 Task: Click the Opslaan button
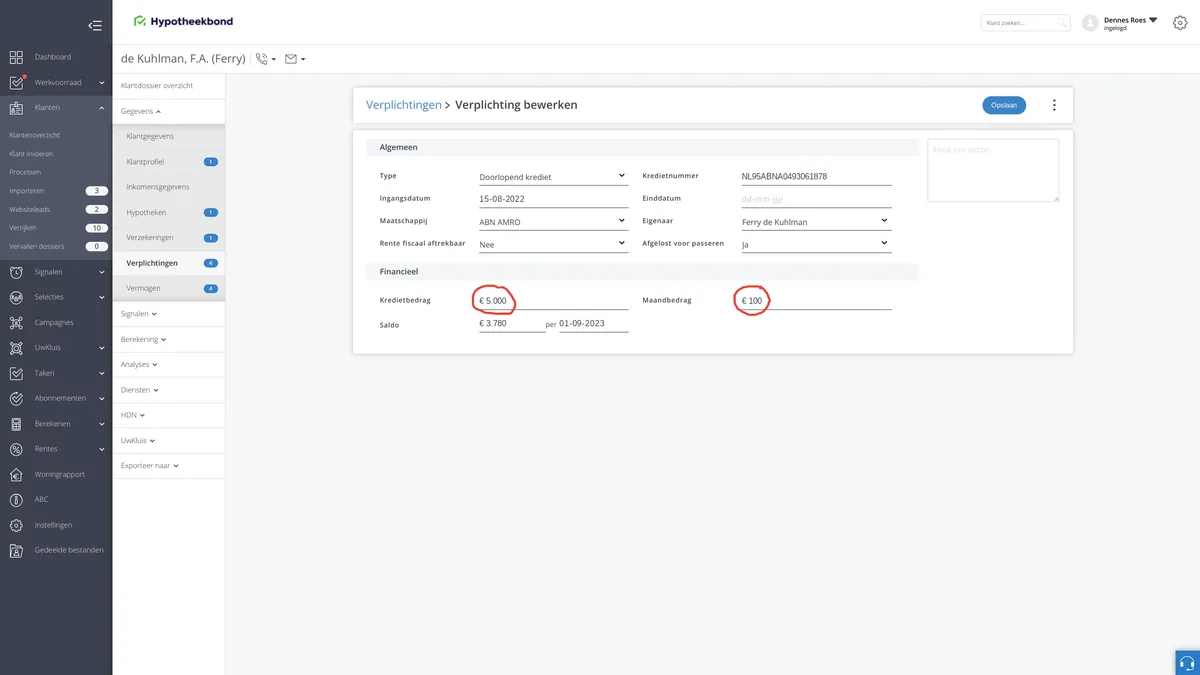(x=1004, y=105)
